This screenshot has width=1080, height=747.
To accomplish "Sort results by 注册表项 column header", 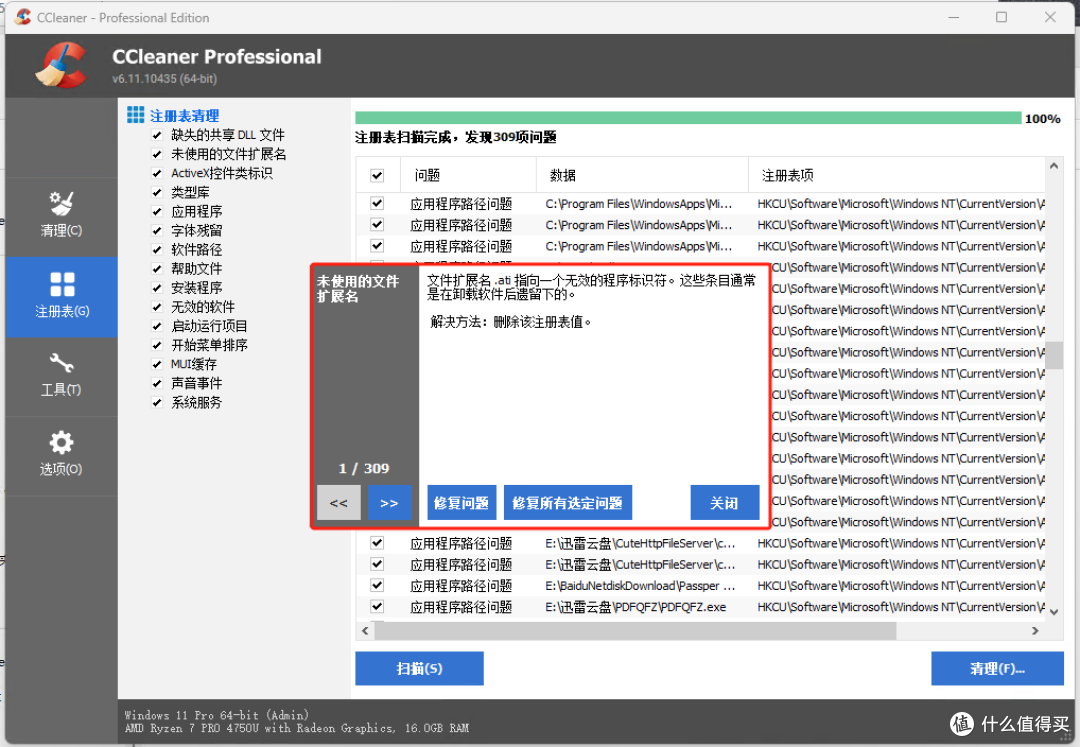I will click(x=897, y=176).
